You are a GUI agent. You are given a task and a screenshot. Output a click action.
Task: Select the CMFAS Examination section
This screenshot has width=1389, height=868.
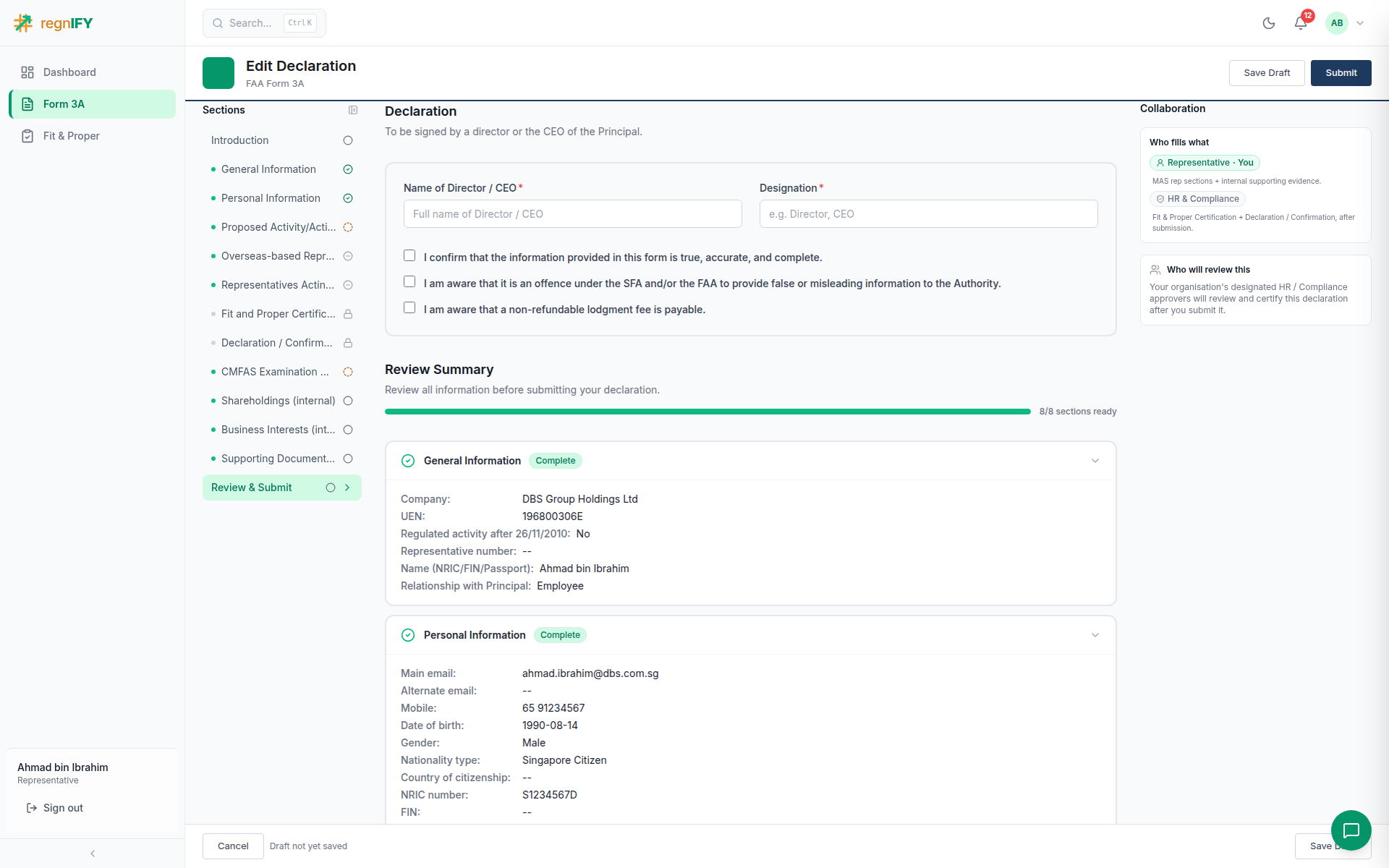282,372
